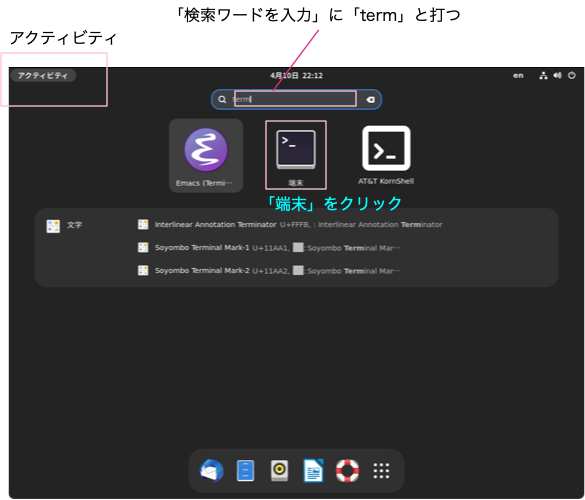The image size is (585, 500).
Task: Open the Help lifebuoy icon in dock
Action: pos(347,471)
